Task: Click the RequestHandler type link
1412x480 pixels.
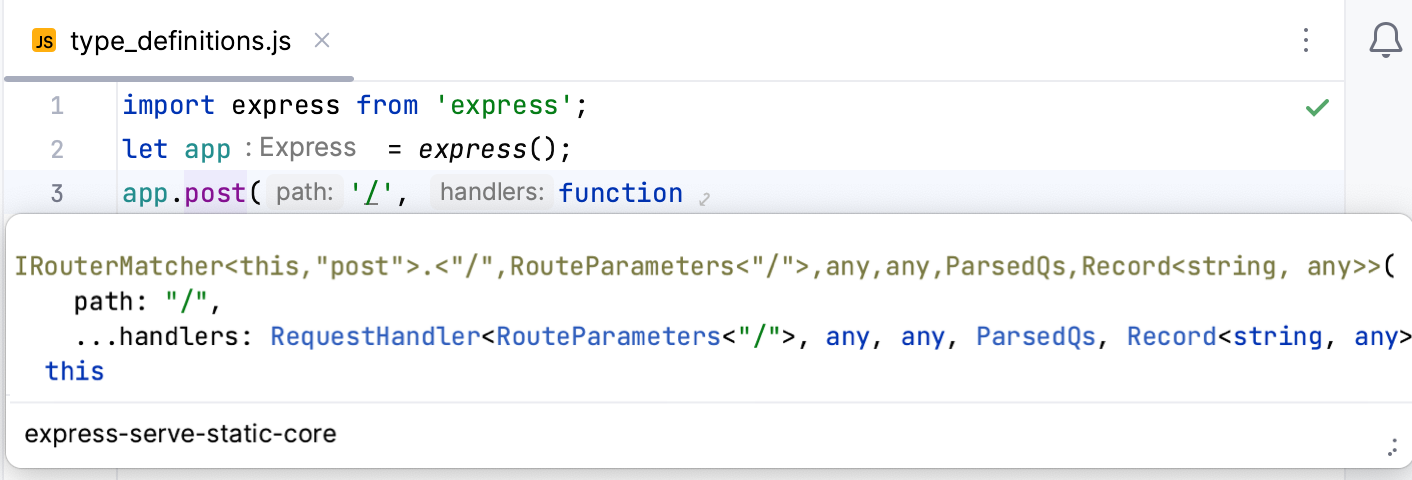Action: pyautogui.click(x=375, y=337)
